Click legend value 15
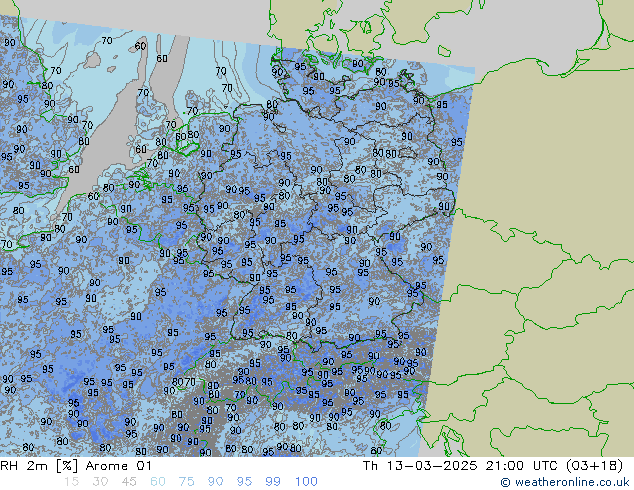The width and height of the screenshot is (634, 490). coord(71,482)
